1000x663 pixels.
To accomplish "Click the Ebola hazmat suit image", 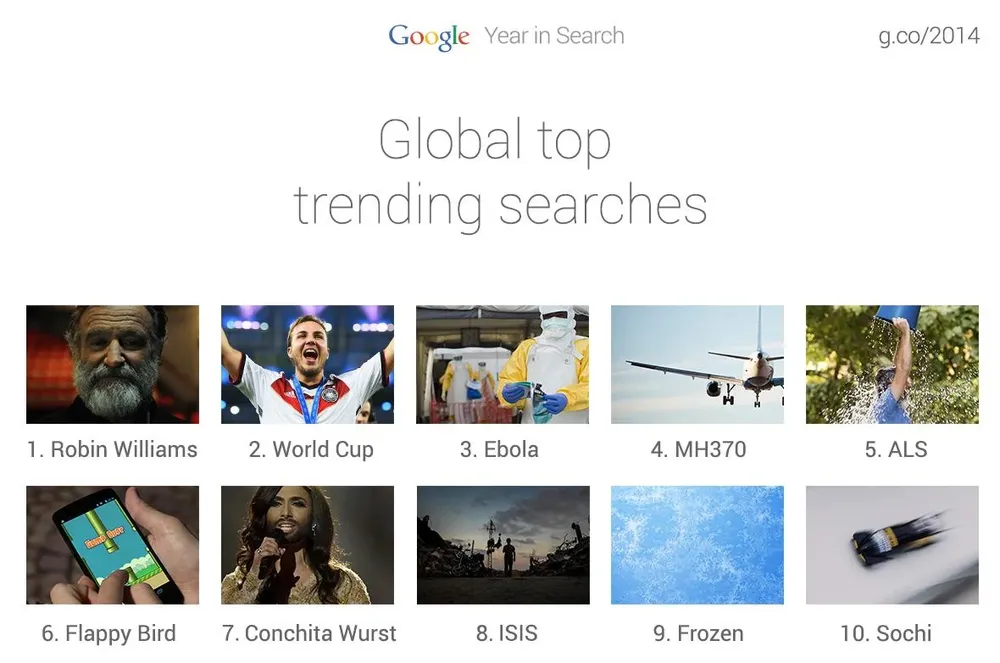I will click(x=502, y=364).
